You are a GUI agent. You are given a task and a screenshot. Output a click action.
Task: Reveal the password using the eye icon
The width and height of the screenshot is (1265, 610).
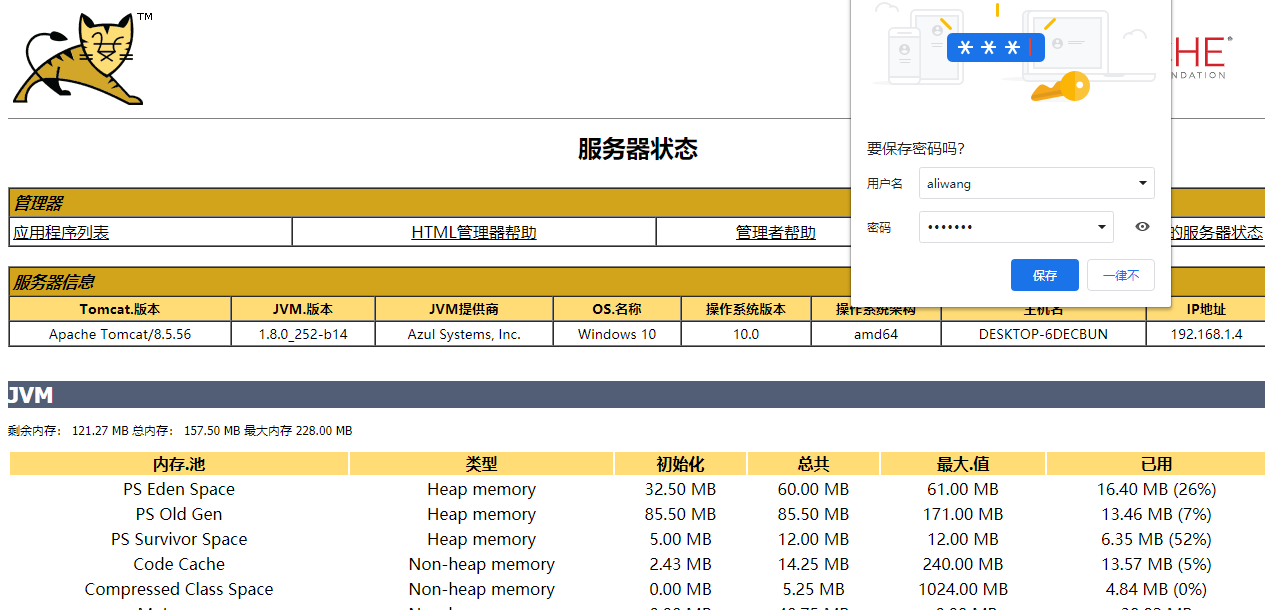(x=1141, y=227)
